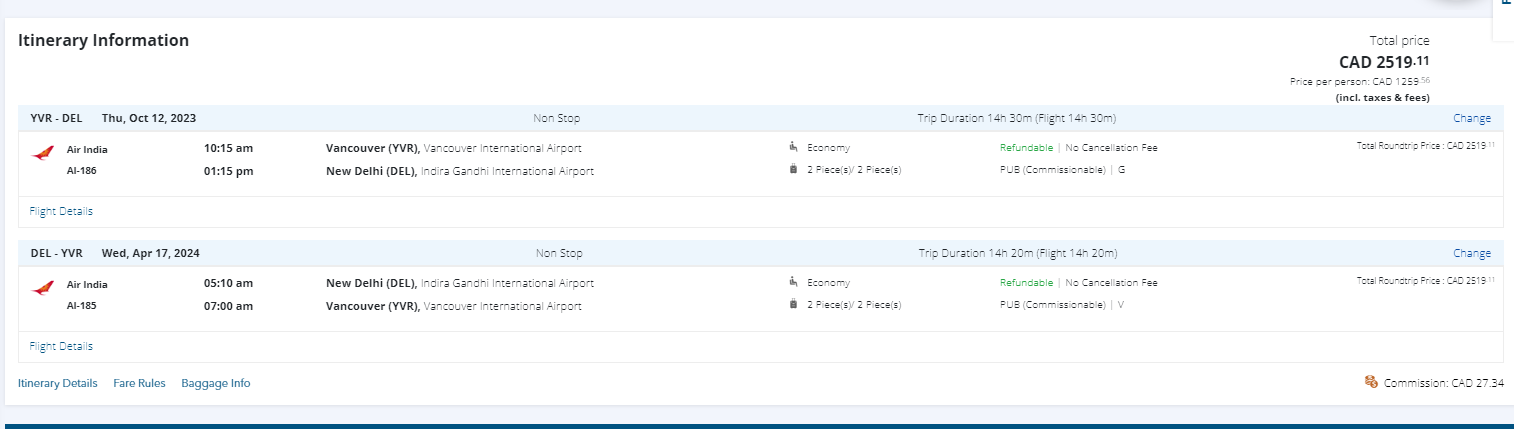This screenshot has height=429, width=1514.
Task: Expand Flight Details for the AI-186 flight
Action: pos(61,211)
